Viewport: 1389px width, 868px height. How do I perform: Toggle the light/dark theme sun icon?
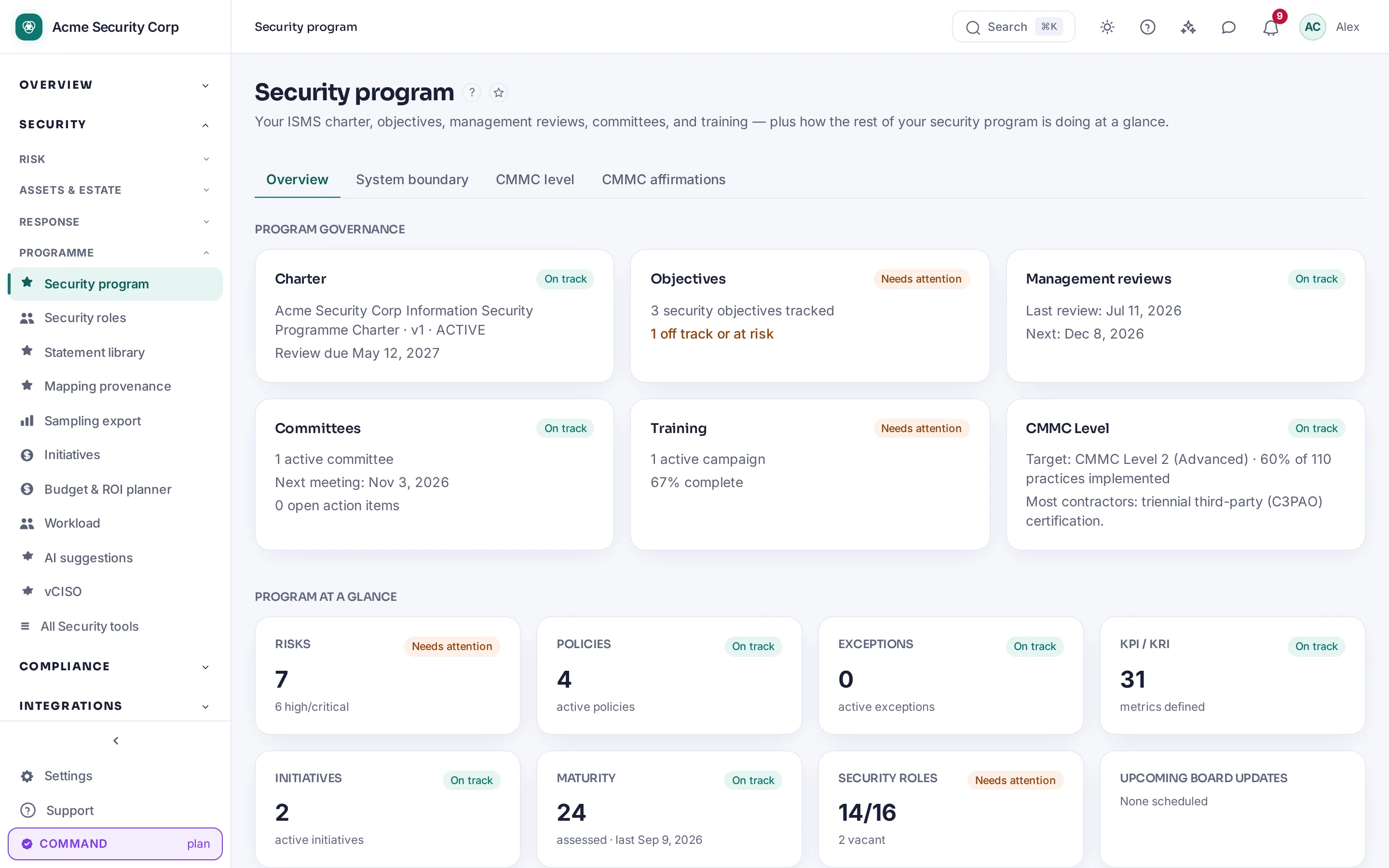(x=1107, y=27)
